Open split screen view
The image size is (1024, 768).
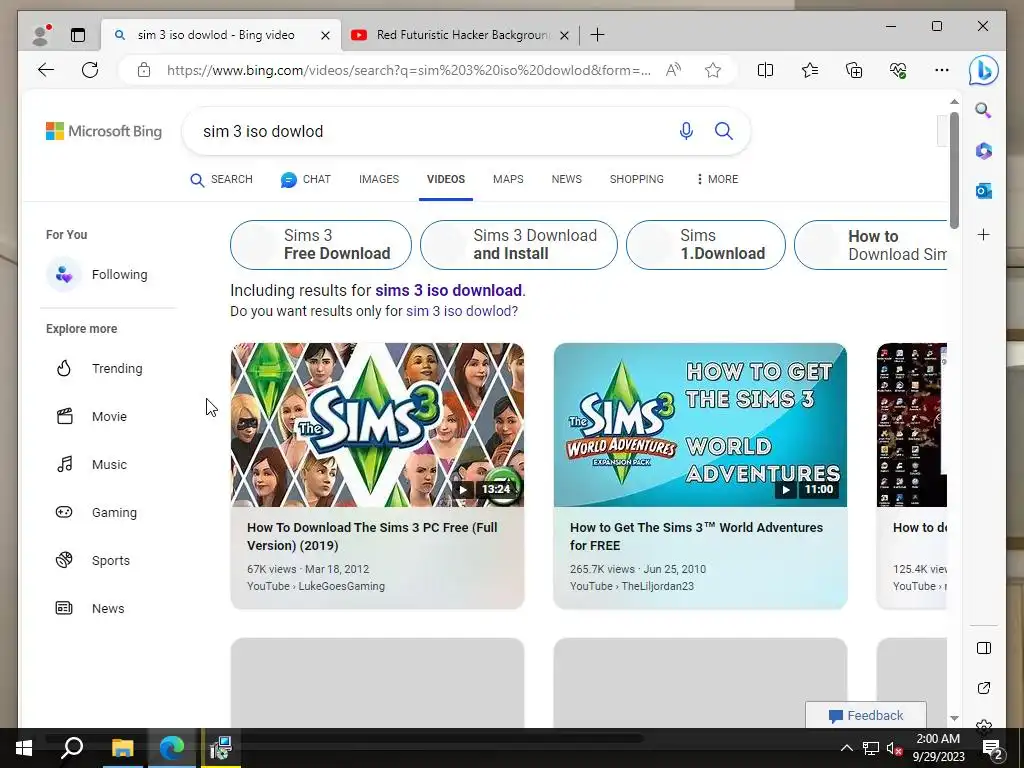coord(765,70)
